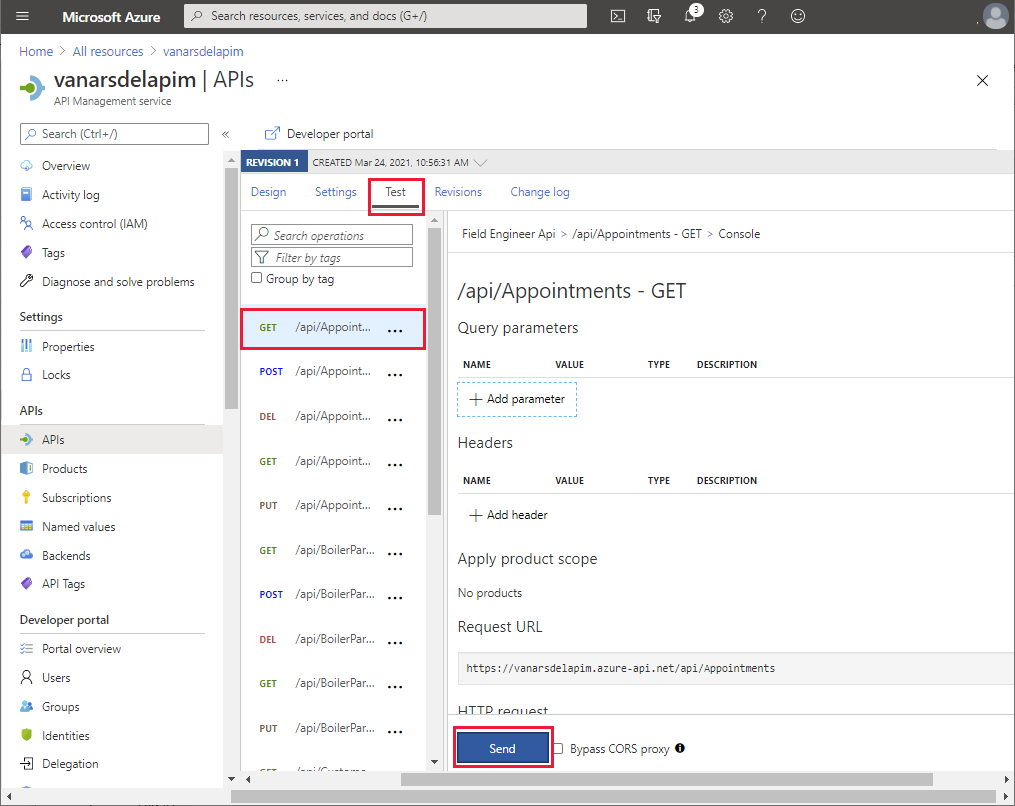This screenshot has width=1015, height=806.
Task: Open the user account avatar
Action: 995,16
